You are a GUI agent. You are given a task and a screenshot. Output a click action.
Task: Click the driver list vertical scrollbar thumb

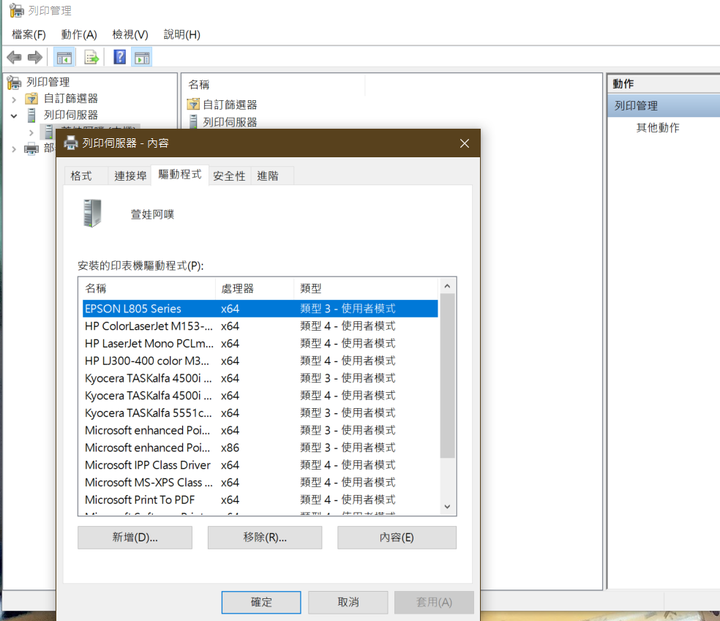[447, 376]
